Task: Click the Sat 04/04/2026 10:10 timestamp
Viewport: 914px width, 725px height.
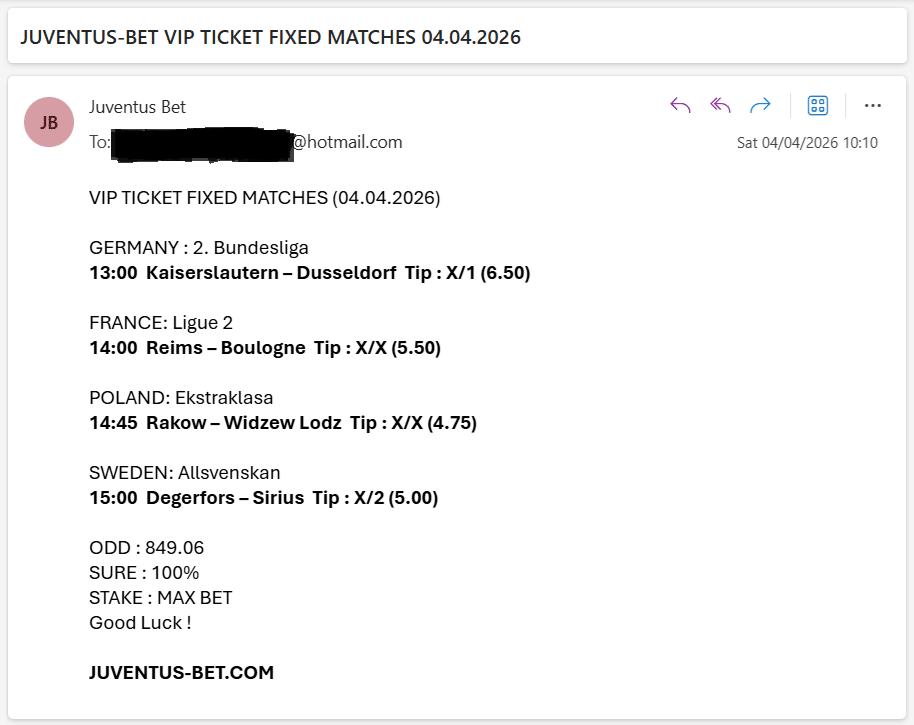Action: tap(807, 143)
